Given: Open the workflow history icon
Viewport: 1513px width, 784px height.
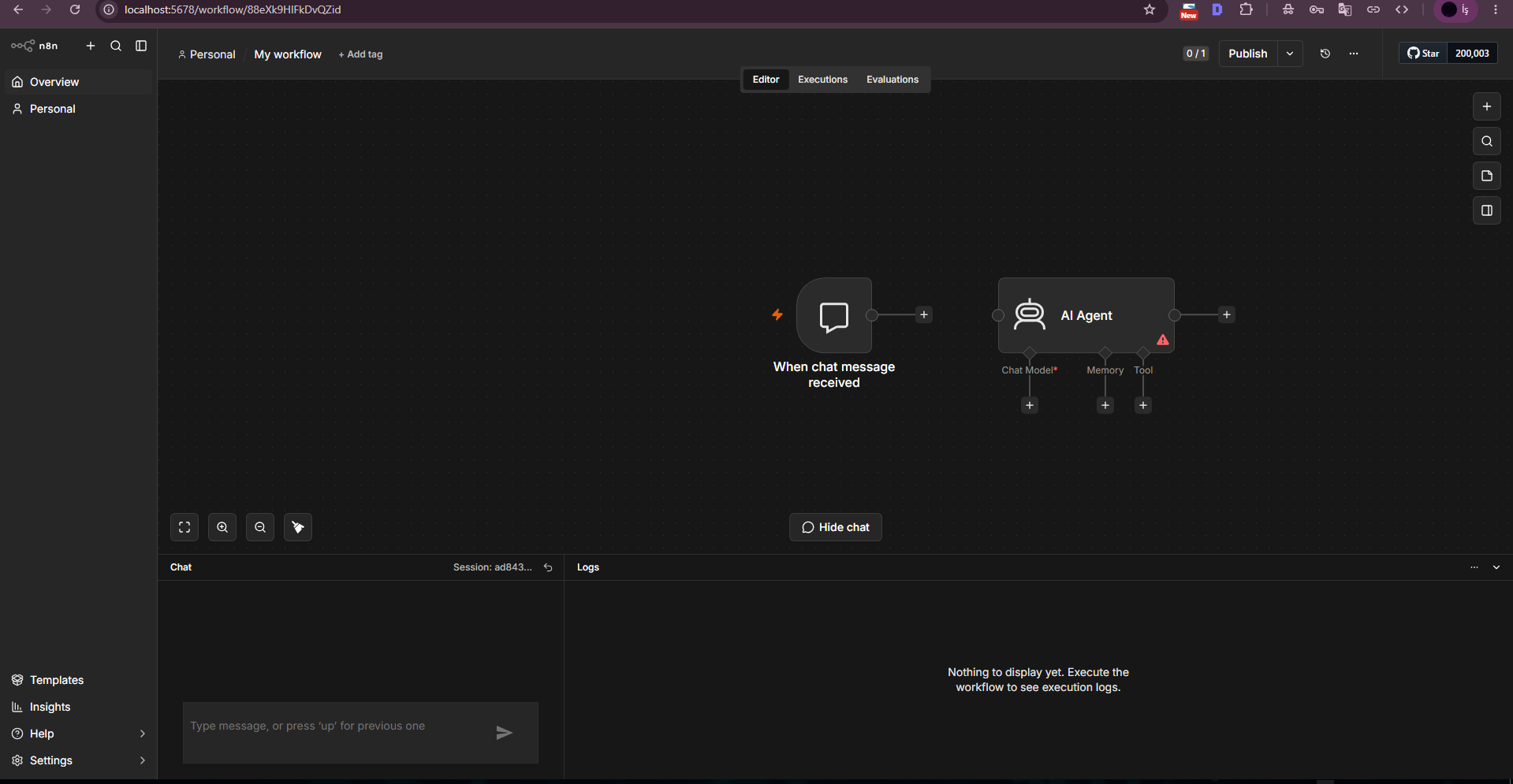Looking at the screenshot, I should [x=1325, y=54].
